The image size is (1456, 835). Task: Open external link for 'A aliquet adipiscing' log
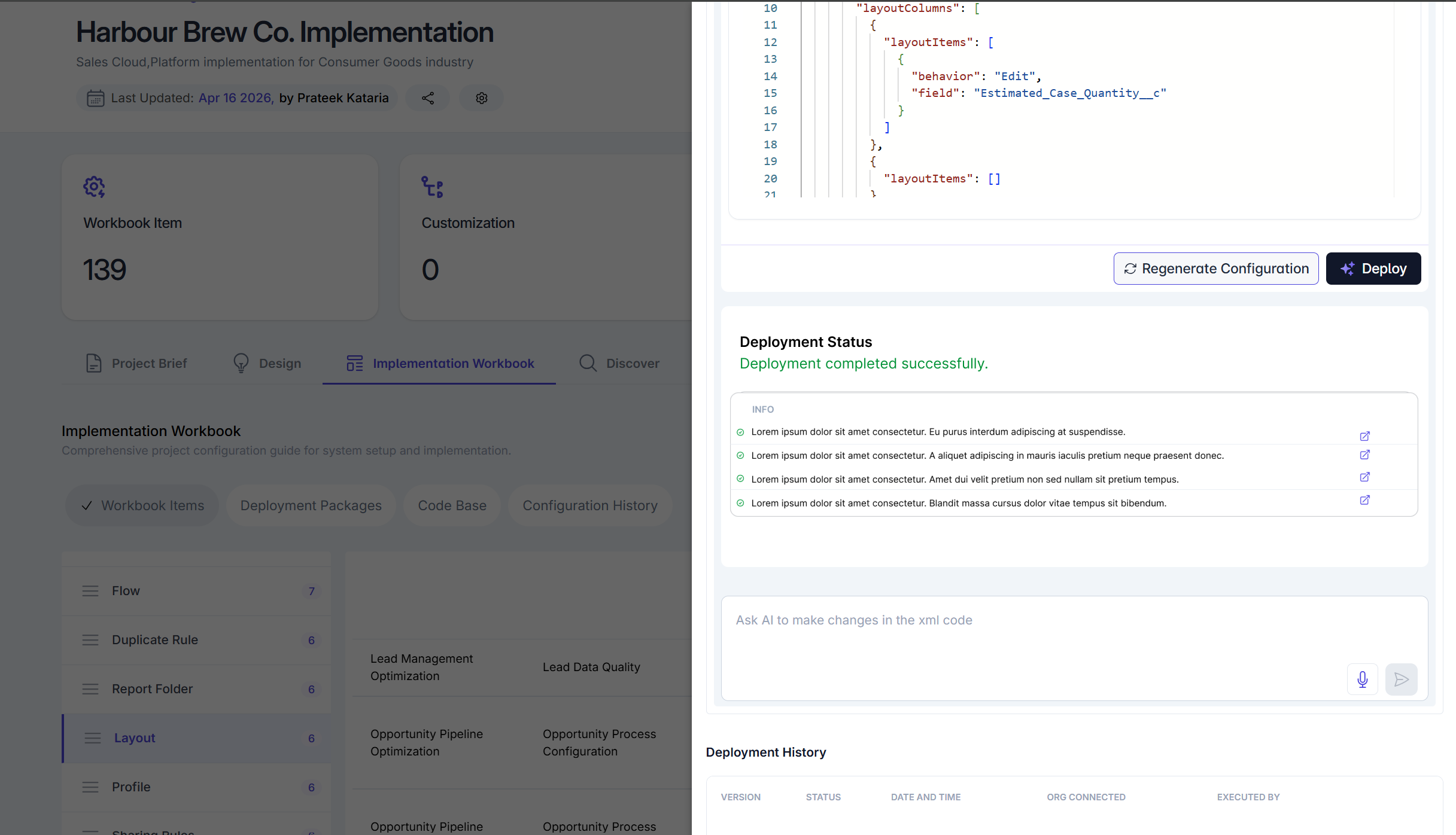click(x=1365, y=455)
